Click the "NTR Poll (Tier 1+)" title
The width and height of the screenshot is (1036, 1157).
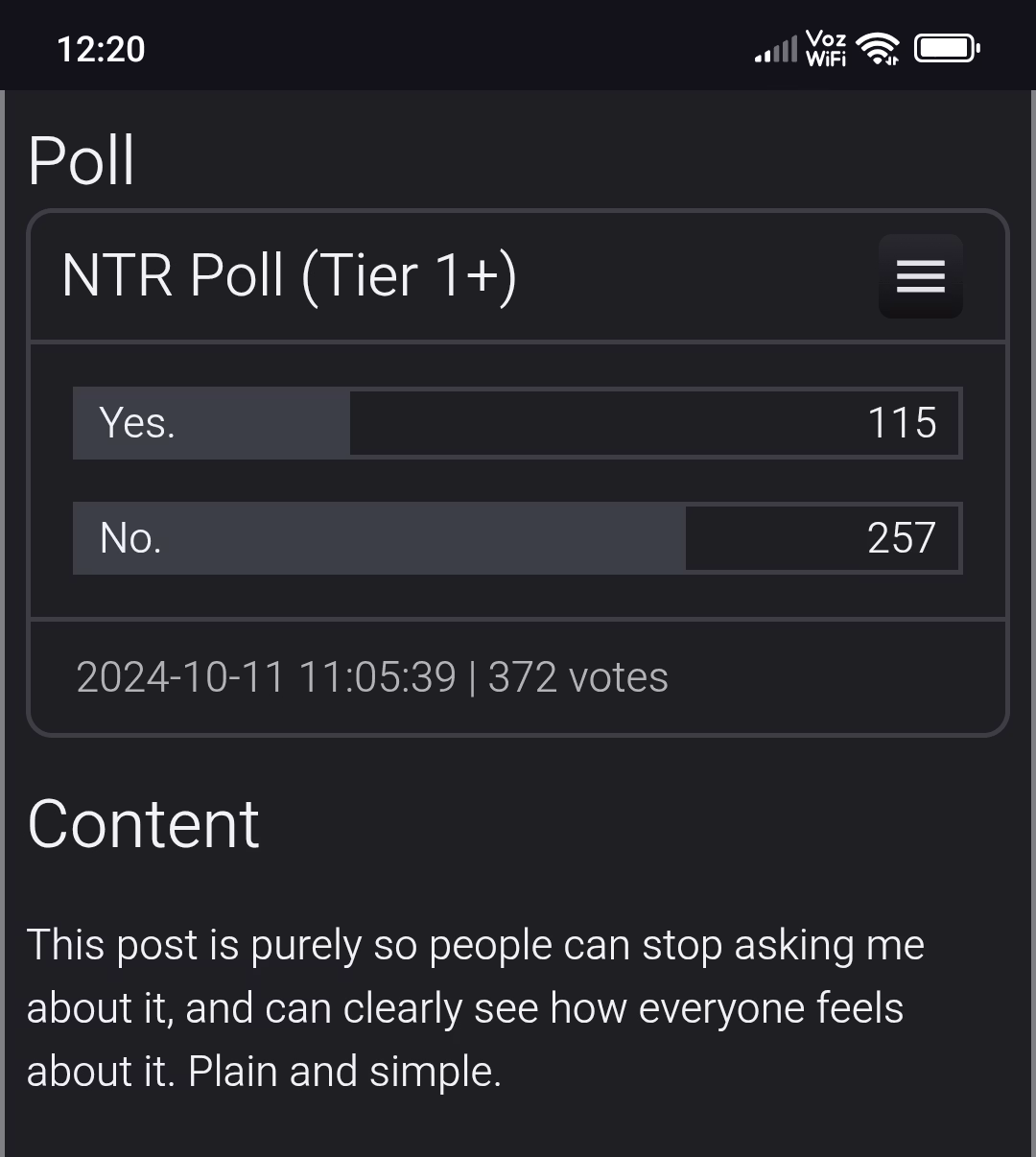point(289,276)
